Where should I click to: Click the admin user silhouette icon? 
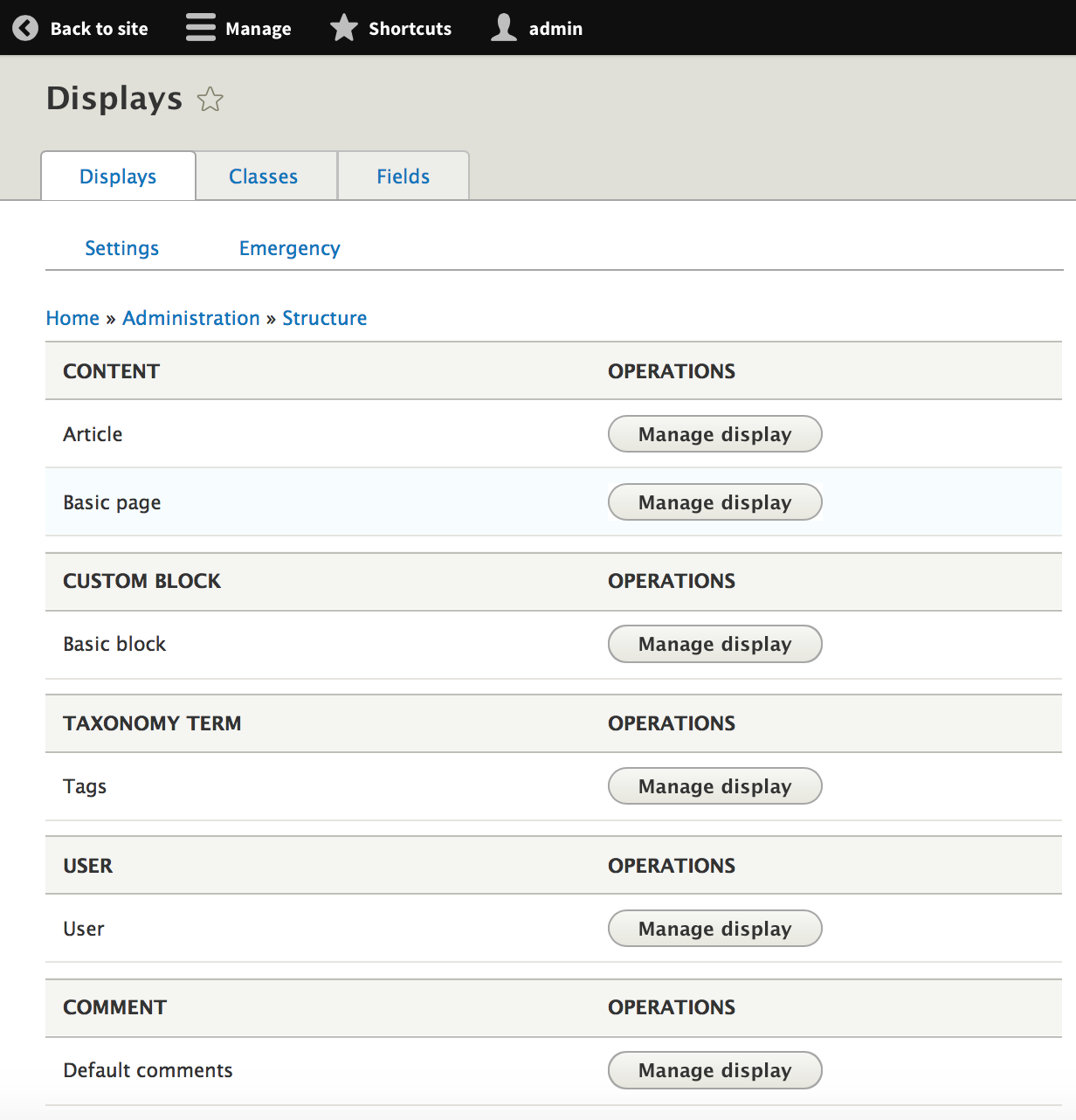pyautogui.click(x=504, y=28)
